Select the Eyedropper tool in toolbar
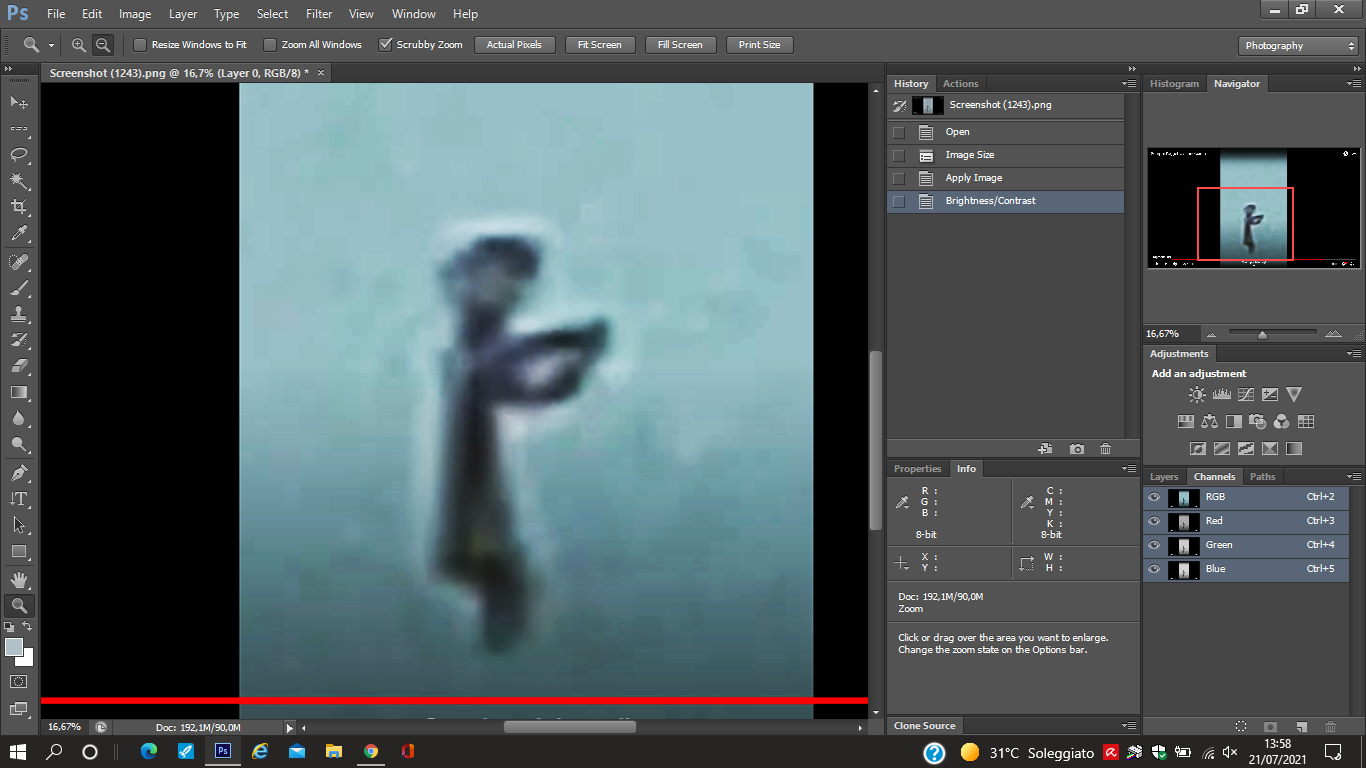 tap(19, 234)
